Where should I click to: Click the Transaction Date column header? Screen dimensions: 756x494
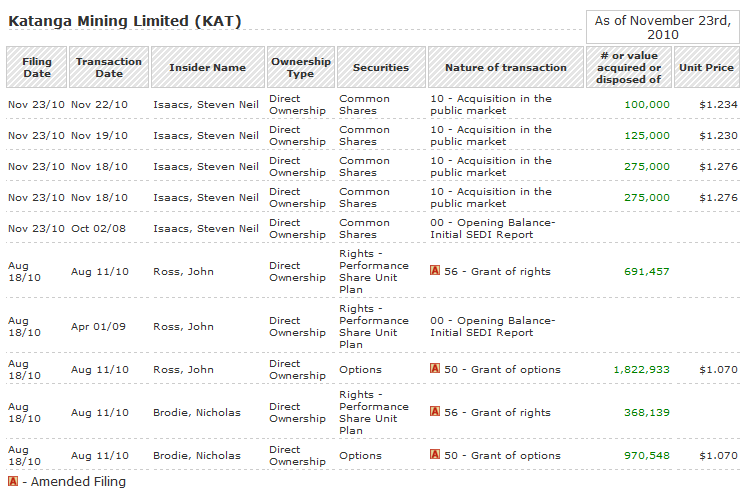click(109, 67)
